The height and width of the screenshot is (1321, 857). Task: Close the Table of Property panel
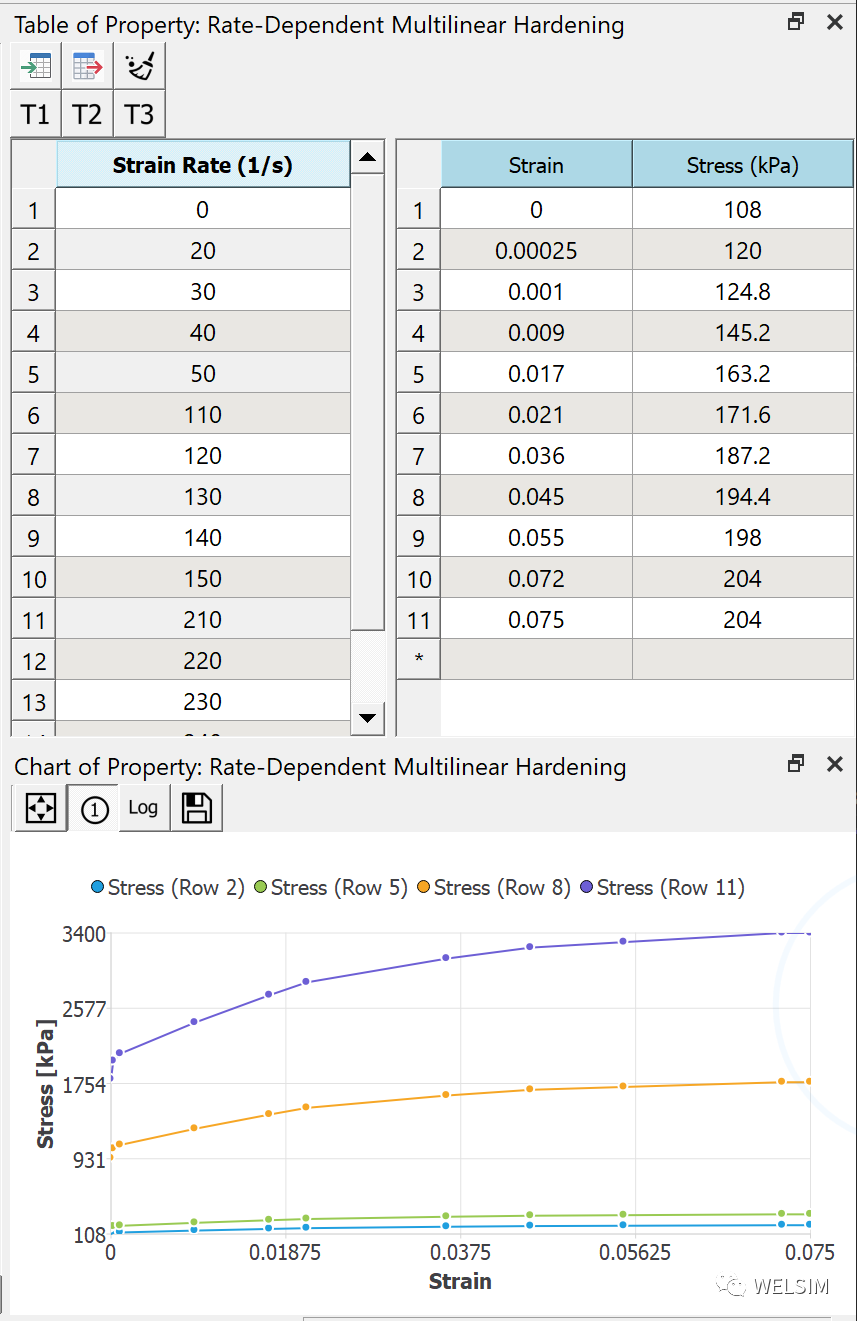click(834, 22)
